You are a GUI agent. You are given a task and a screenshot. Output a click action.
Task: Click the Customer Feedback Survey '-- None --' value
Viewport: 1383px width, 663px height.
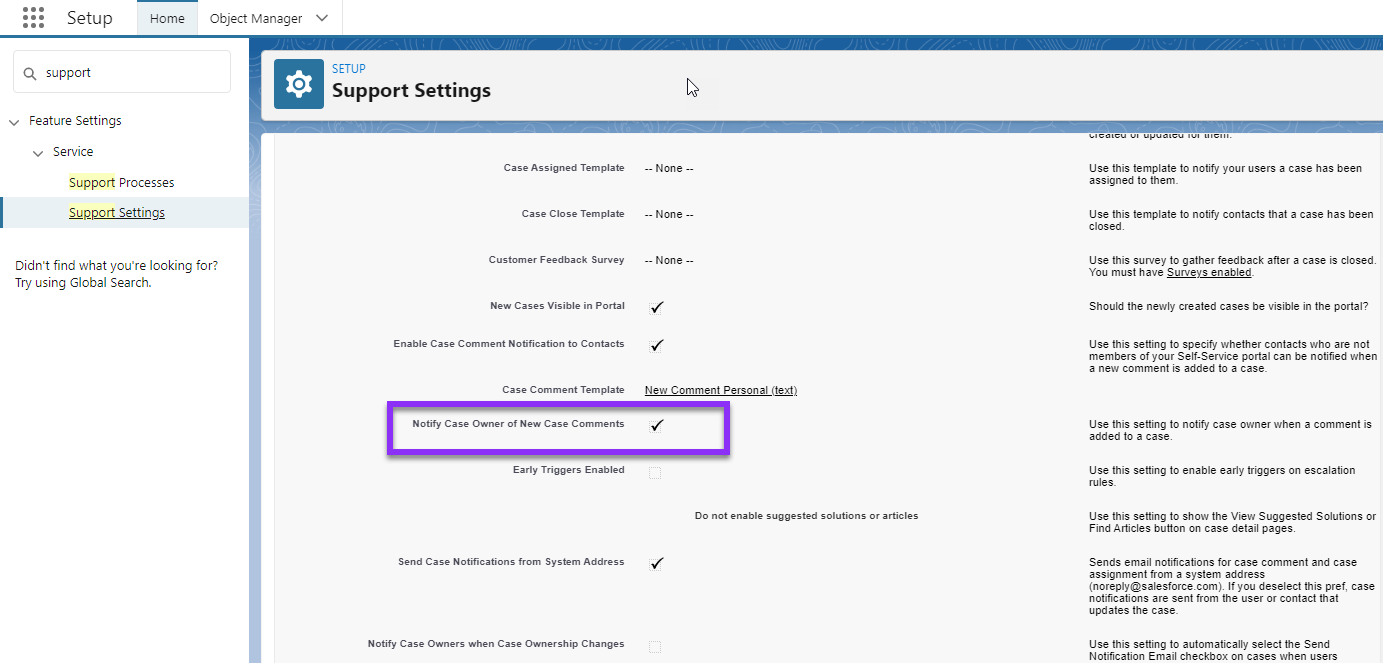coord(669,261)
